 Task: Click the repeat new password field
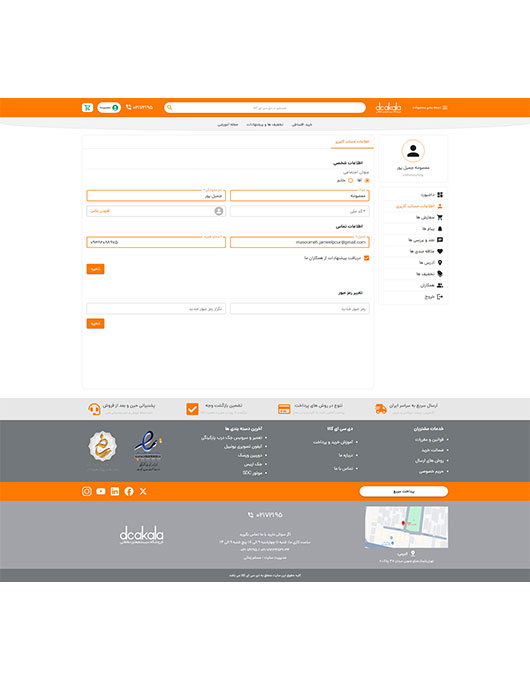point(156,309)
